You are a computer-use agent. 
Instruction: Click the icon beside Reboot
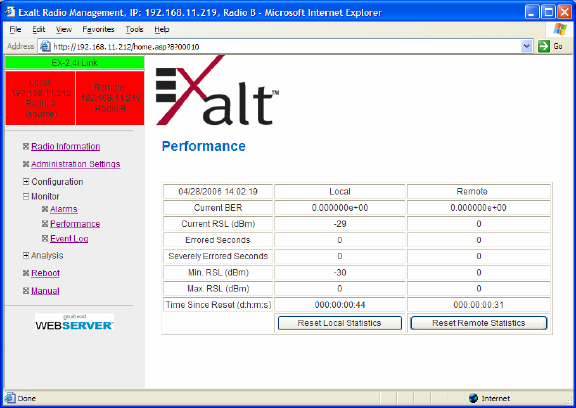[26, 273]
